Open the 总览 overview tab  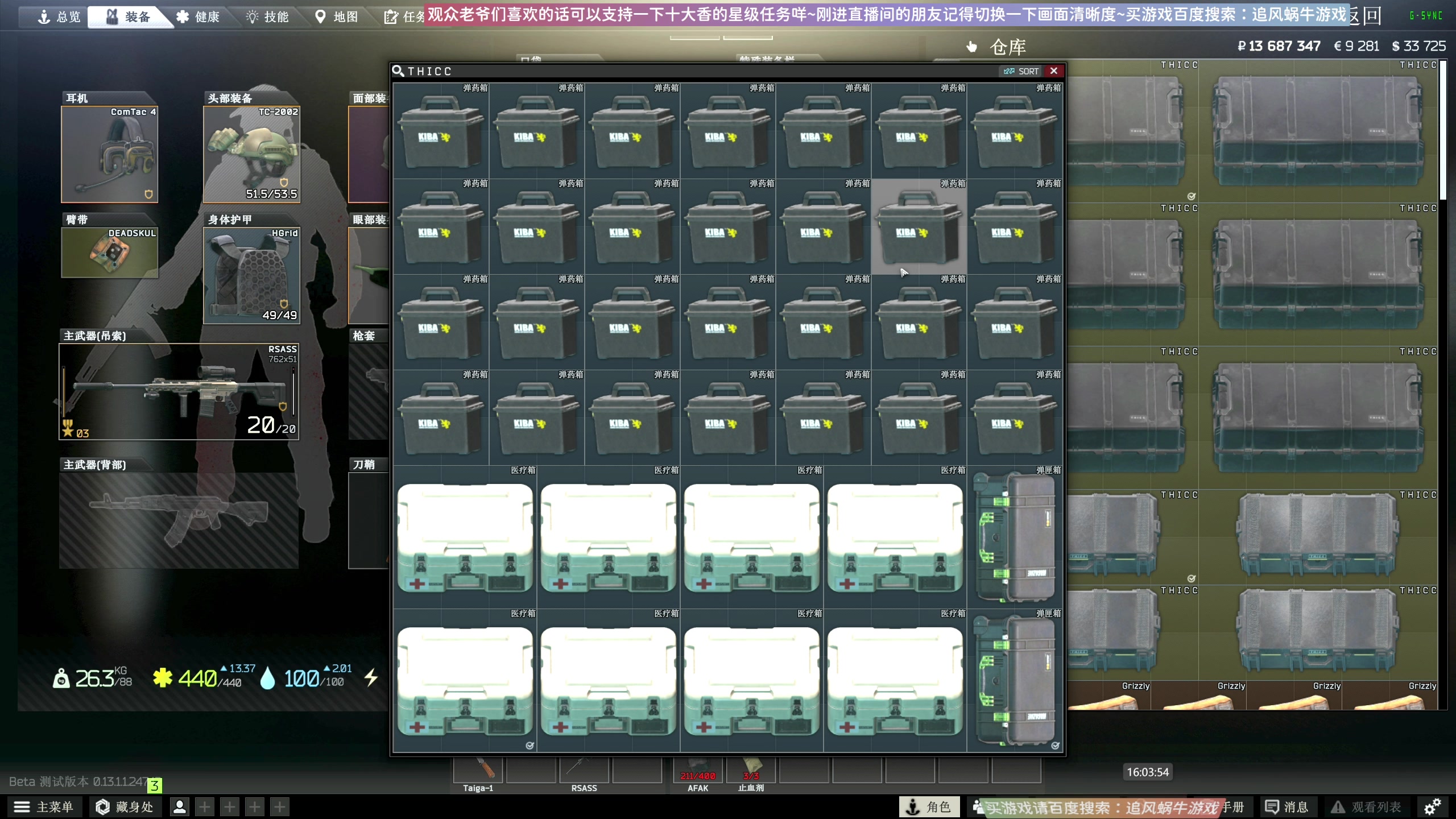tap(60, 16)
